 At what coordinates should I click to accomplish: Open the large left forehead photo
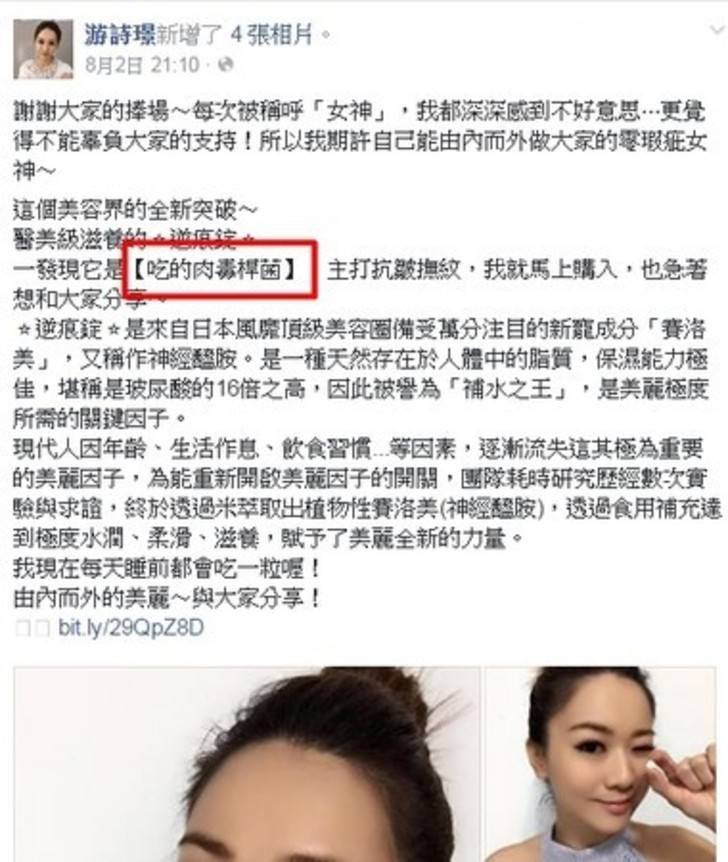(x=247, y=764)
